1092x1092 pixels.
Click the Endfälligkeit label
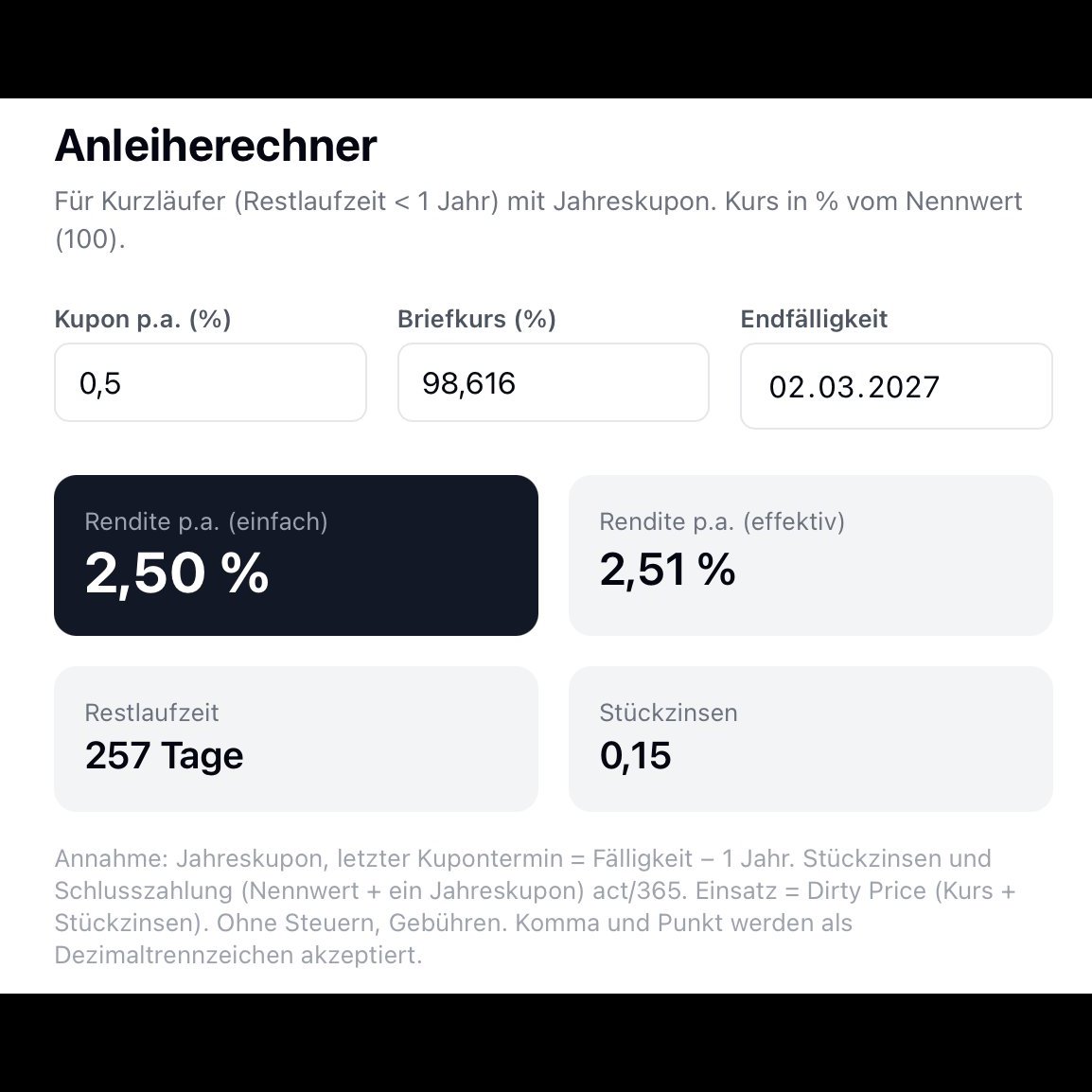click(x=814, y=319)
